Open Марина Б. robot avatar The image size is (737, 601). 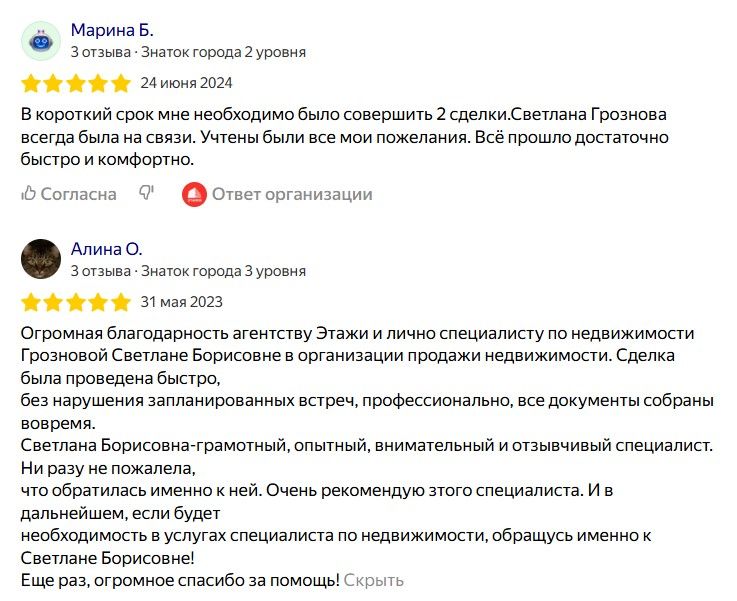(41, 40)
